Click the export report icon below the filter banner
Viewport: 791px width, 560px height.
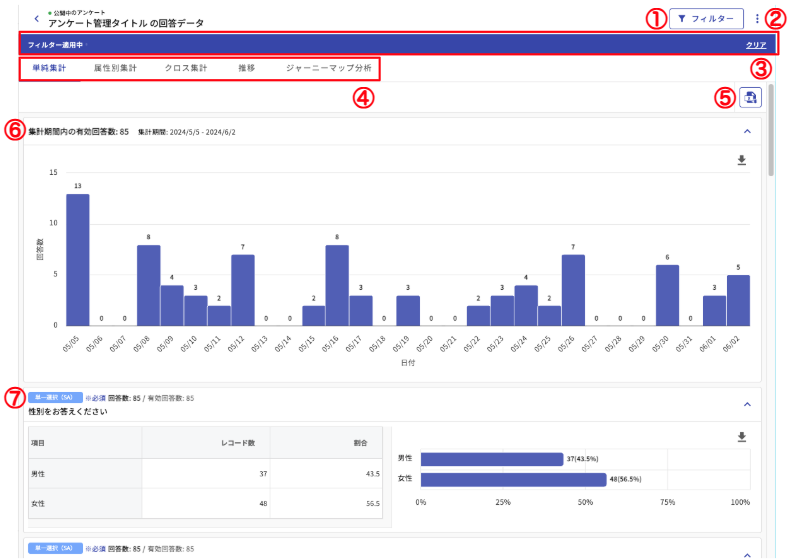(x=750, y=97)
